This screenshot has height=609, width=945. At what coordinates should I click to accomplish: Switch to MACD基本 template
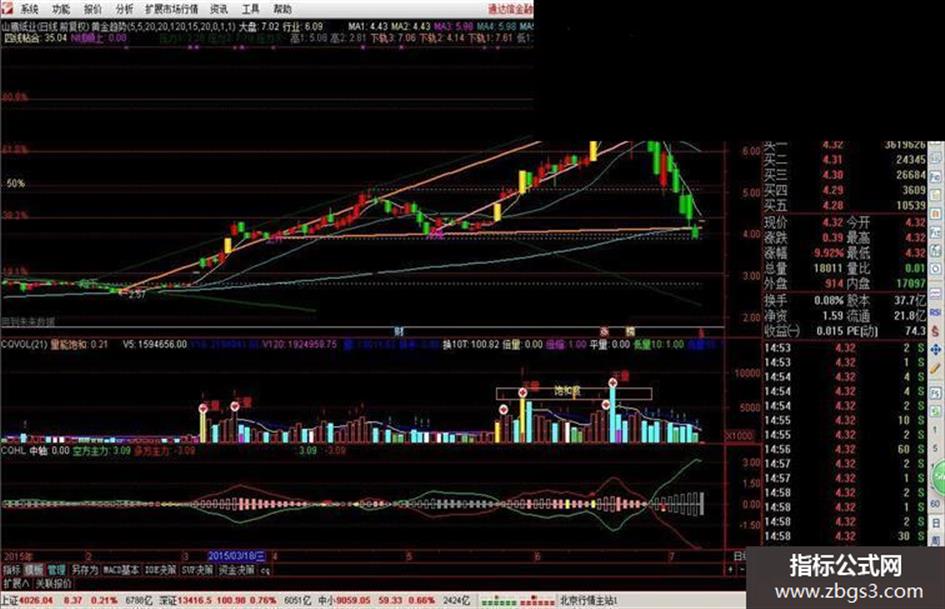pos(121,570)
